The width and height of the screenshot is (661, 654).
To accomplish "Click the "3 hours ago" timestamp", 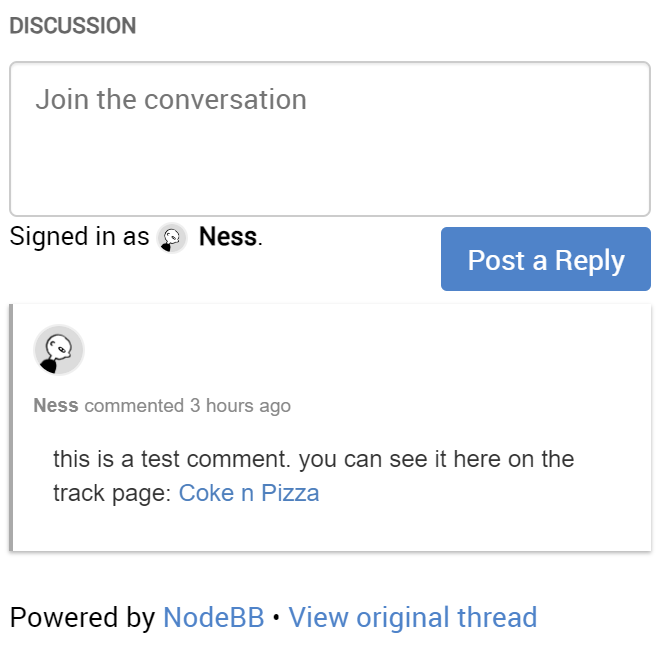I will pos(240,406).
